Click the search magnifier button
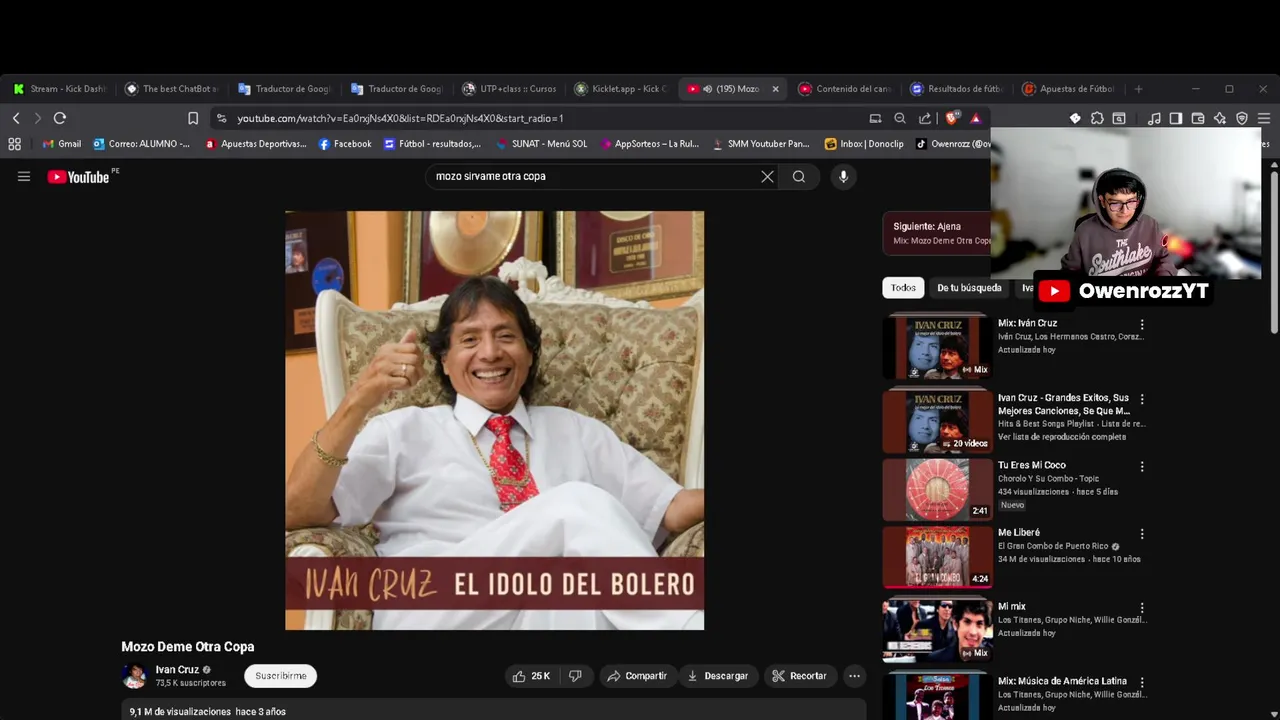Viewport: 1280px width, 720px height. coord(799,177)
